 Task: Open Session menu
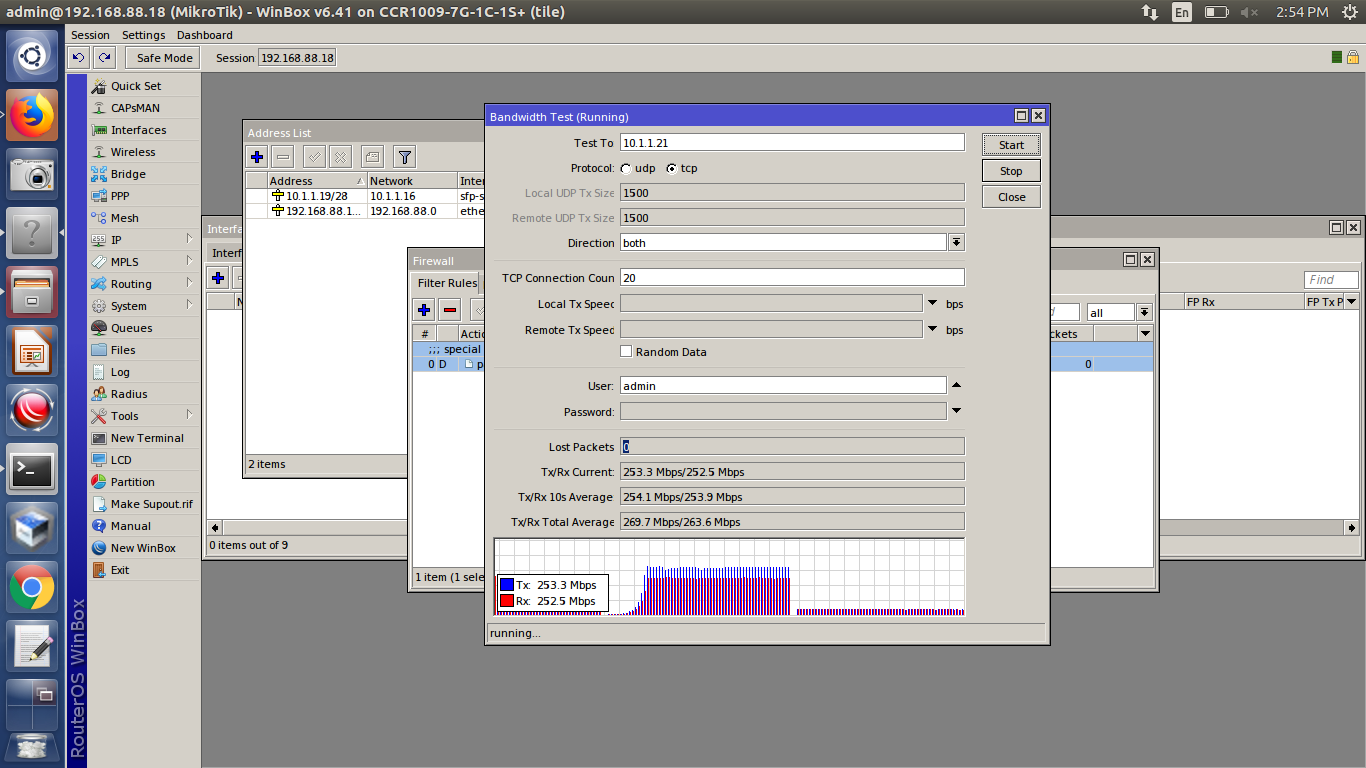tap(90, 35)
